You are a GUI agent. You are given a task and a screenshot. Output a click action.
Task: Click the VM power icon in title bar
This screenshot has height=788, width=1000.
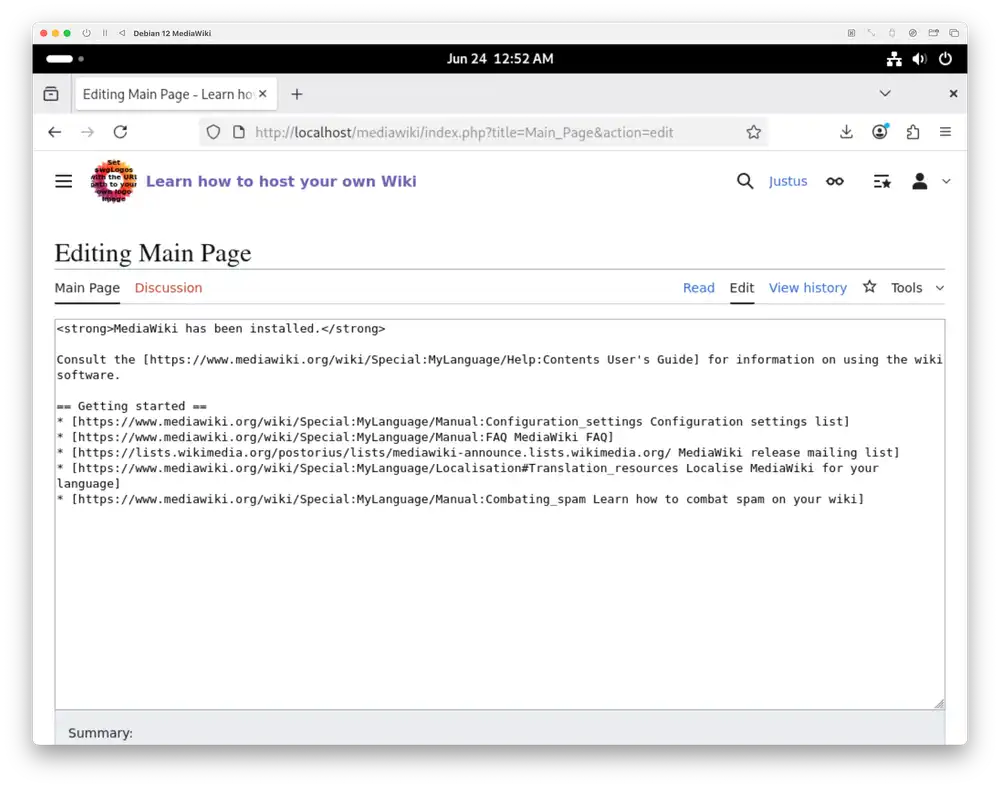pyautogui.click(x=86, y=33)
